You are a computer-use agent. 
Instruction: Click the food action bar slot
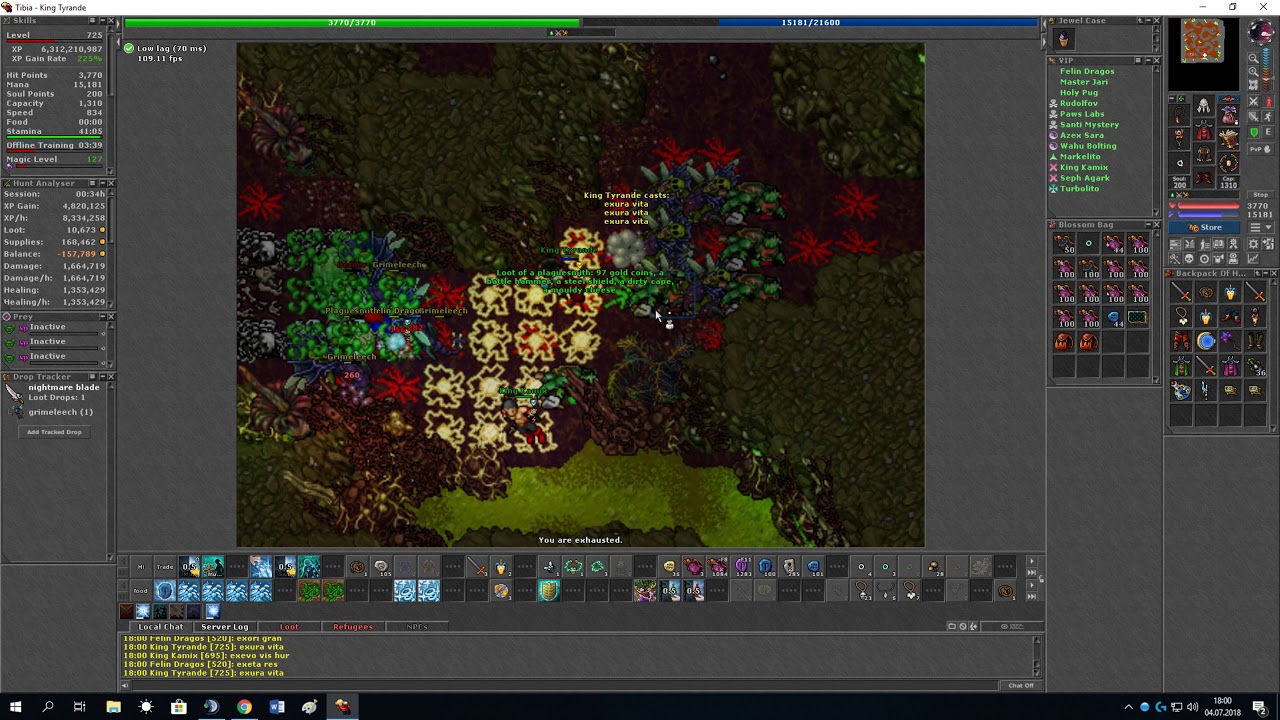coord(140,591)
